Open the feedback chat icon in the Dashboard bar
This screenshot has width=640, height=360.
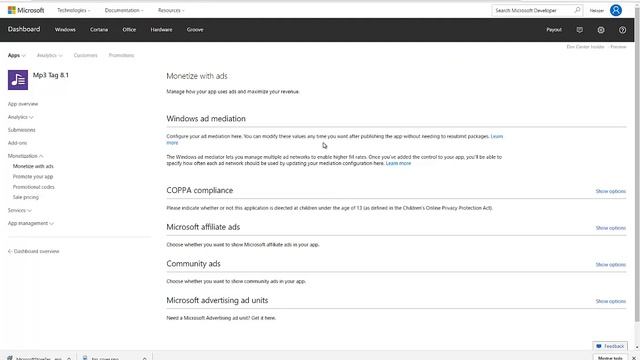[x=579, y=30]
